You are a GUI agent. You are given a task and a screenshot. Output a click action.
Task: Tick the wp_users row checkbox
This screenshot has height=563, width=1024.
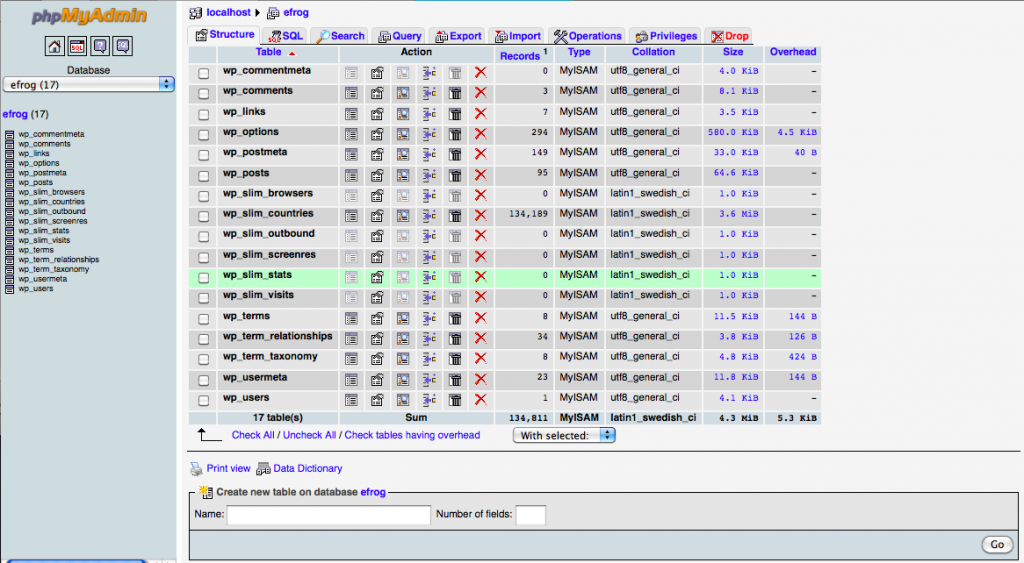click(204, 400)
